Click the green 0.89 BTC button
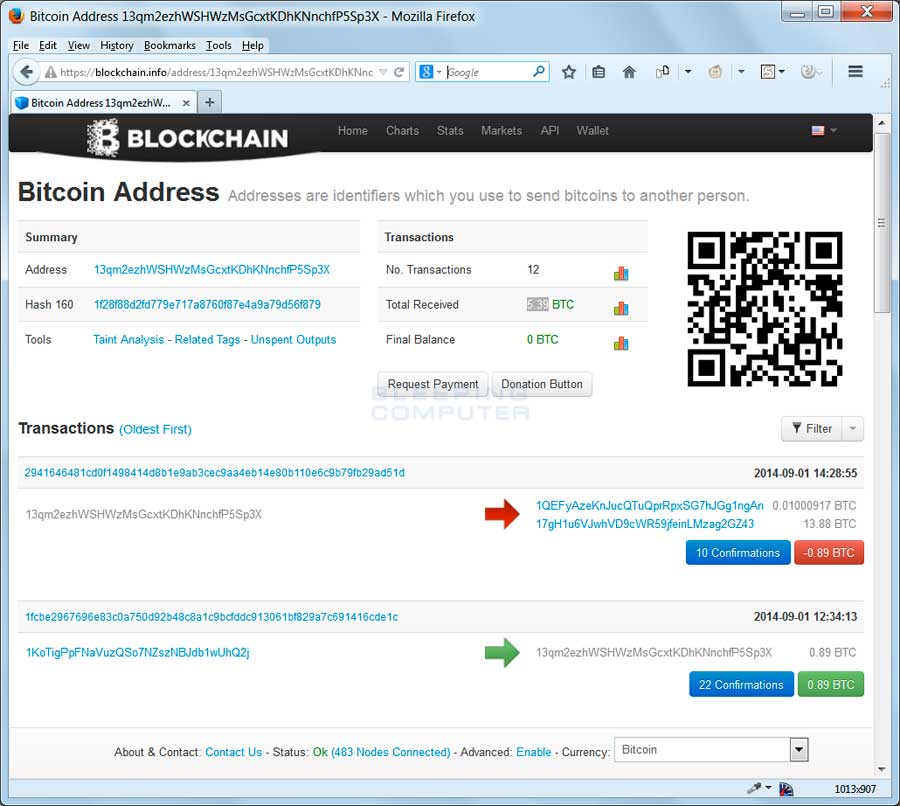 pos(831,684)
